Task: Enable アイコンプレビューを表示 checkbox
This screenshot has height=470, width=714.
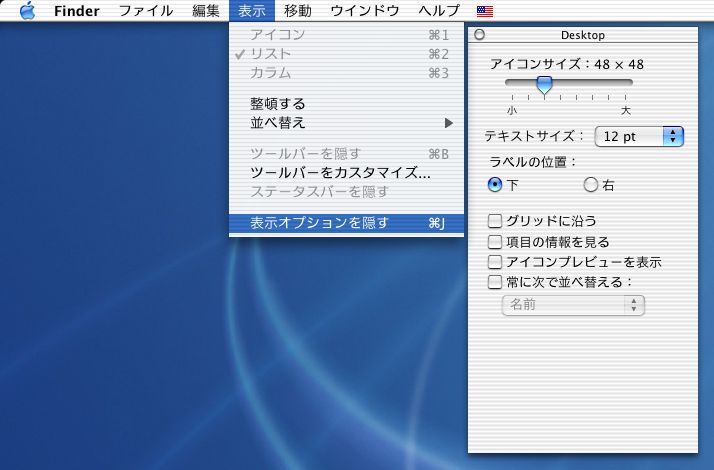Action: click(x=495, y=262)
